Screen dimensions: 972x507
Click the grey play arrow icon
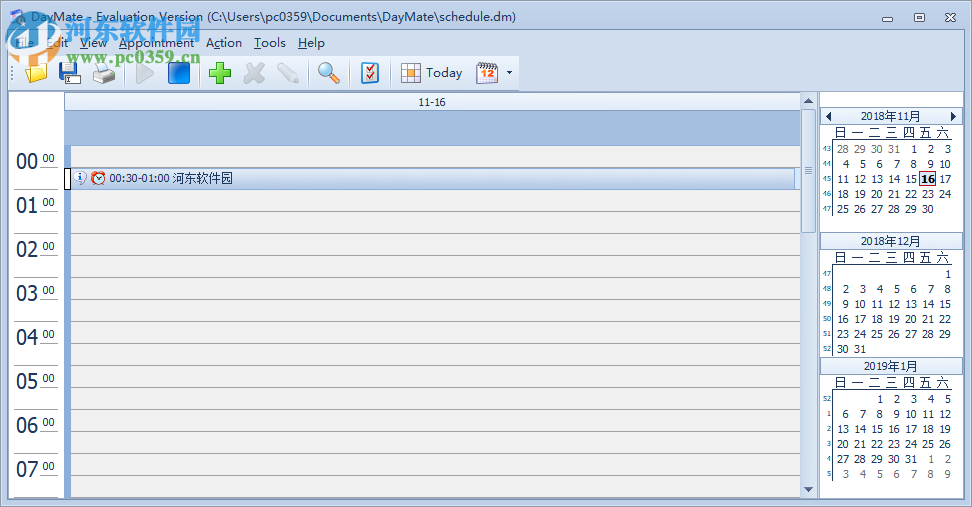[145, 73]
